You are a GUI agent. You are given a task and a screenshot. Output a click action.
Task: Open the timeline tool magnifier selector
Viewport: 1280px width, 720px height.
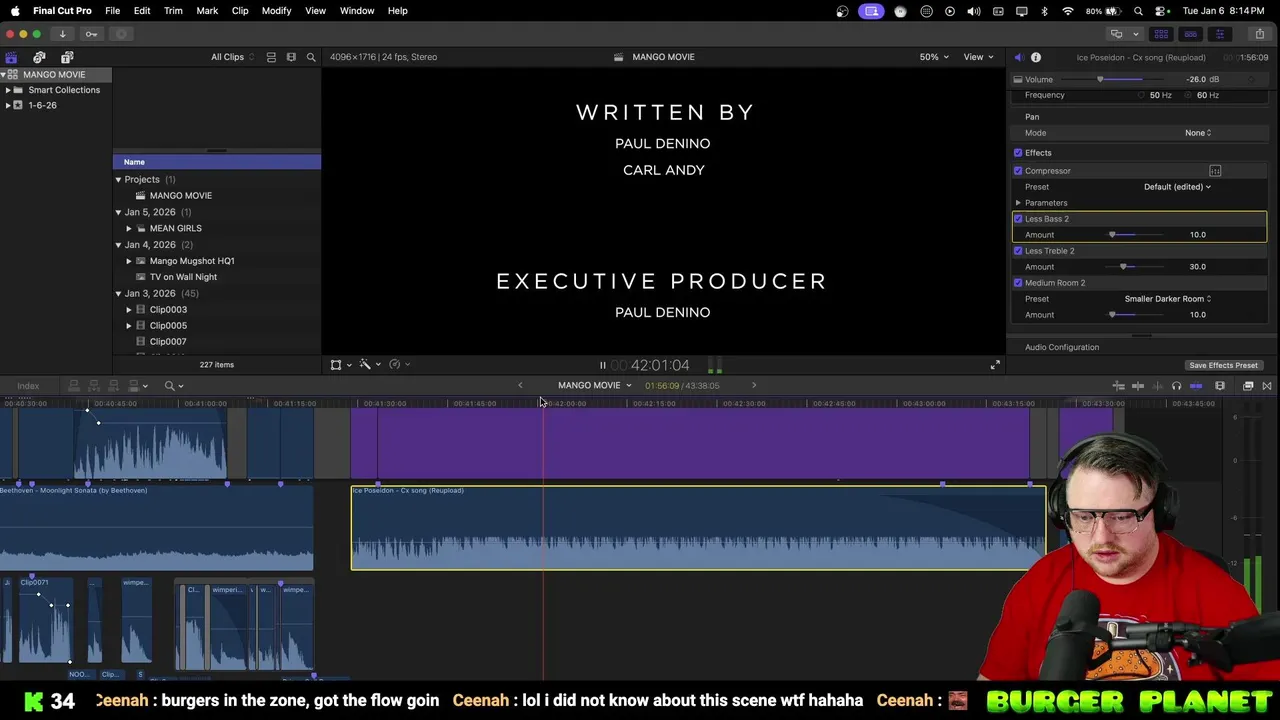[x=173, y=386]
